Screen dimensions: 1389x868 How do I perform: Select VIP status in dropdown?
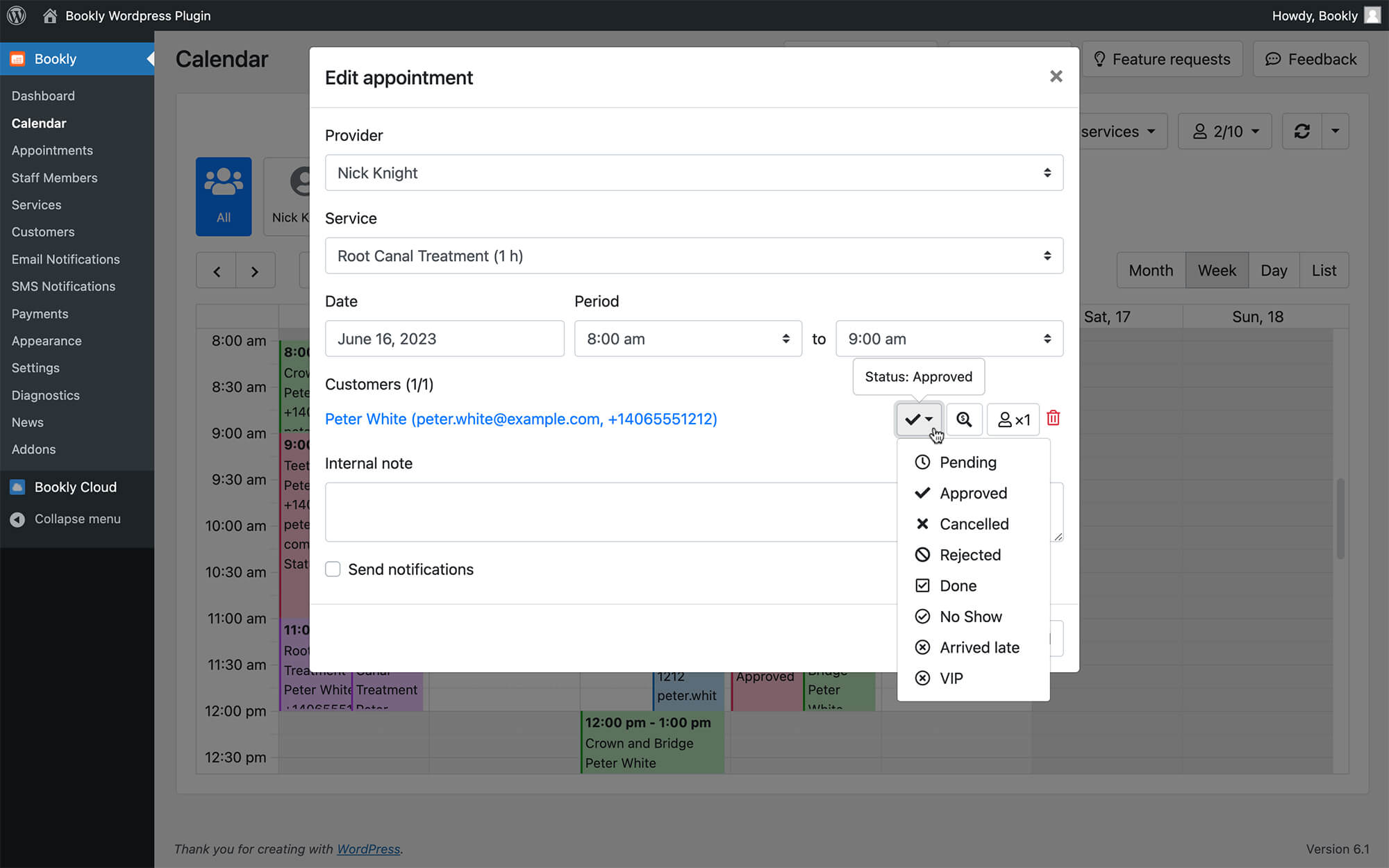coord(973,678)
